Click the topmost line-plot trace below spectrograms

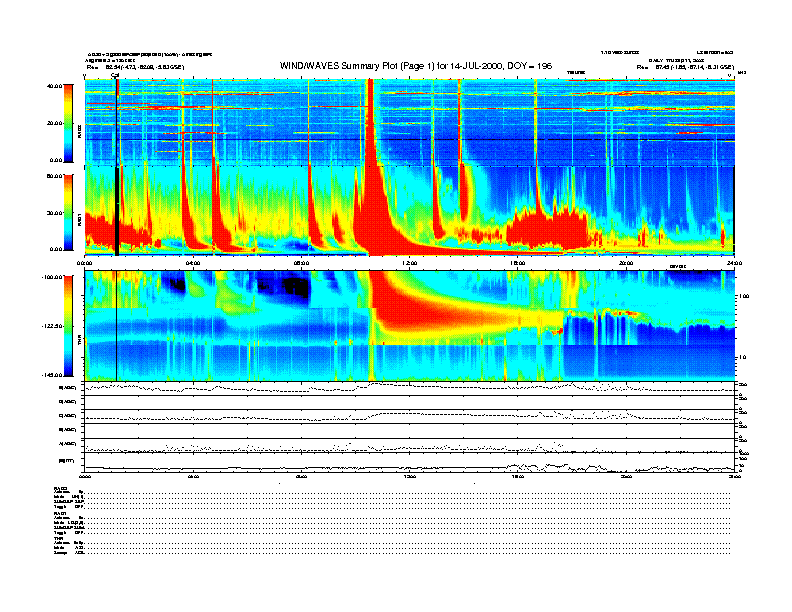tap(409, 387)
